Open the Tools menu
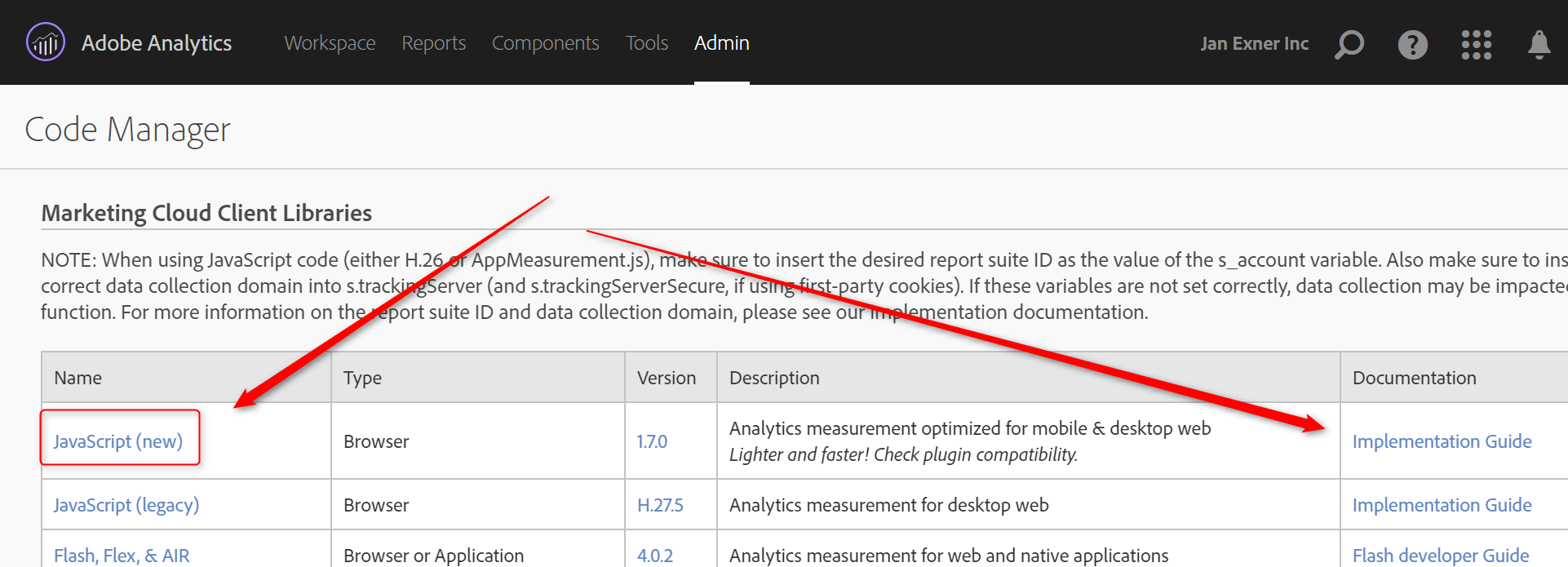The width and height of the screenshot is (1568, 567). 646,43
